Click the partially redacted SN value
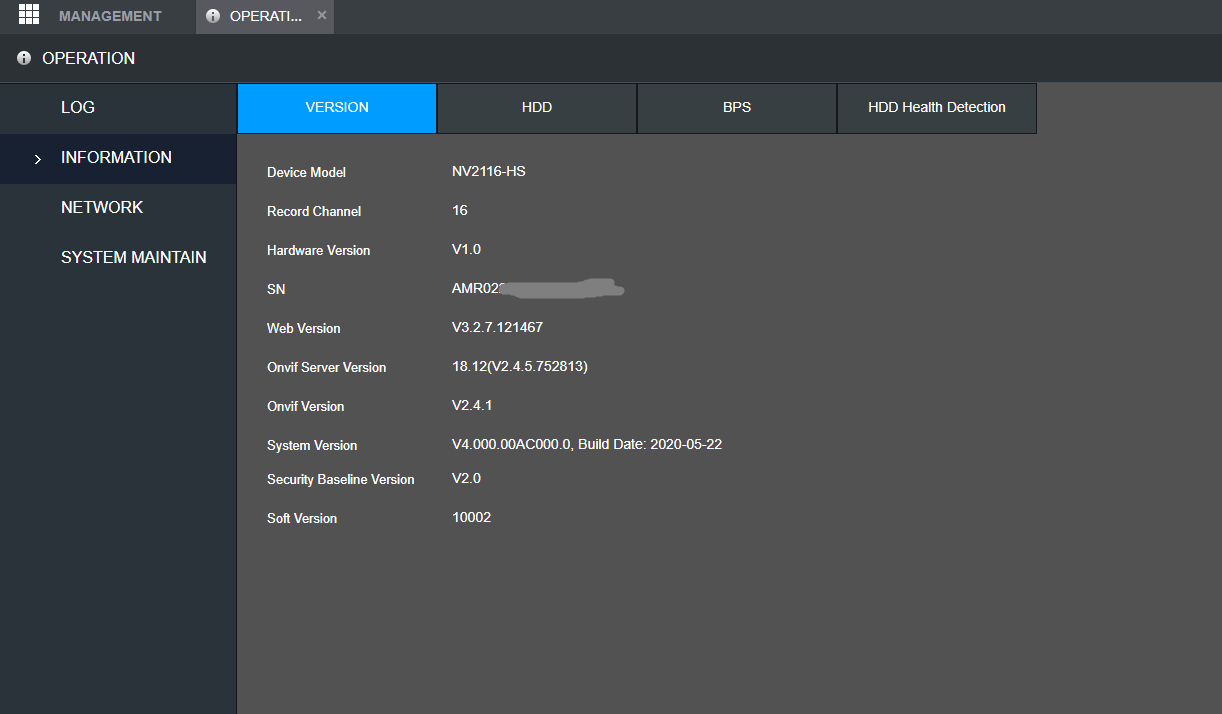1222x714 pixels. click(x=538, y=289)
